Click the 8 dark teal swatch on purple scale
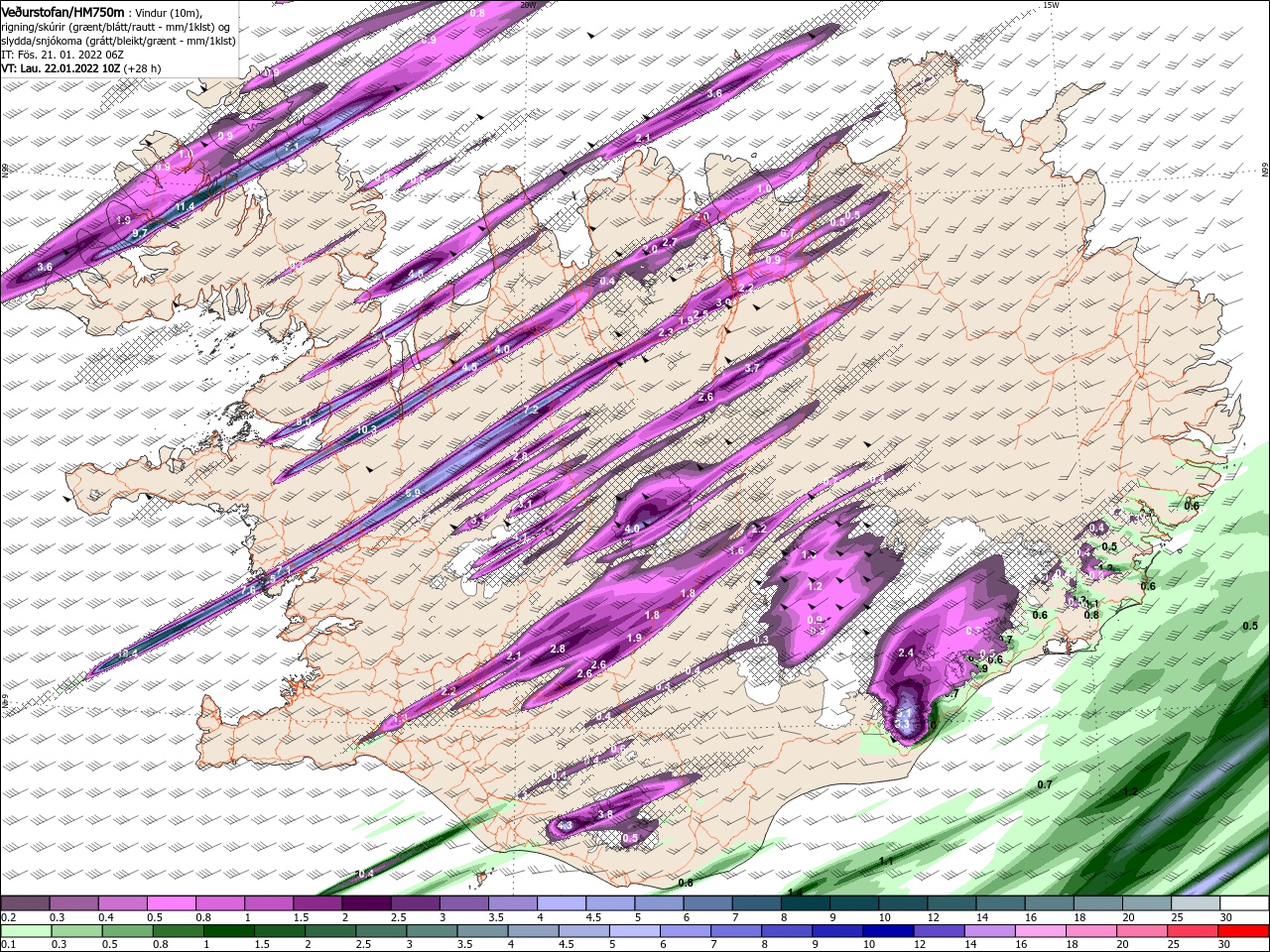This screenshot has height=952, width=1270. pyautogui.click(x=806, y=903)
